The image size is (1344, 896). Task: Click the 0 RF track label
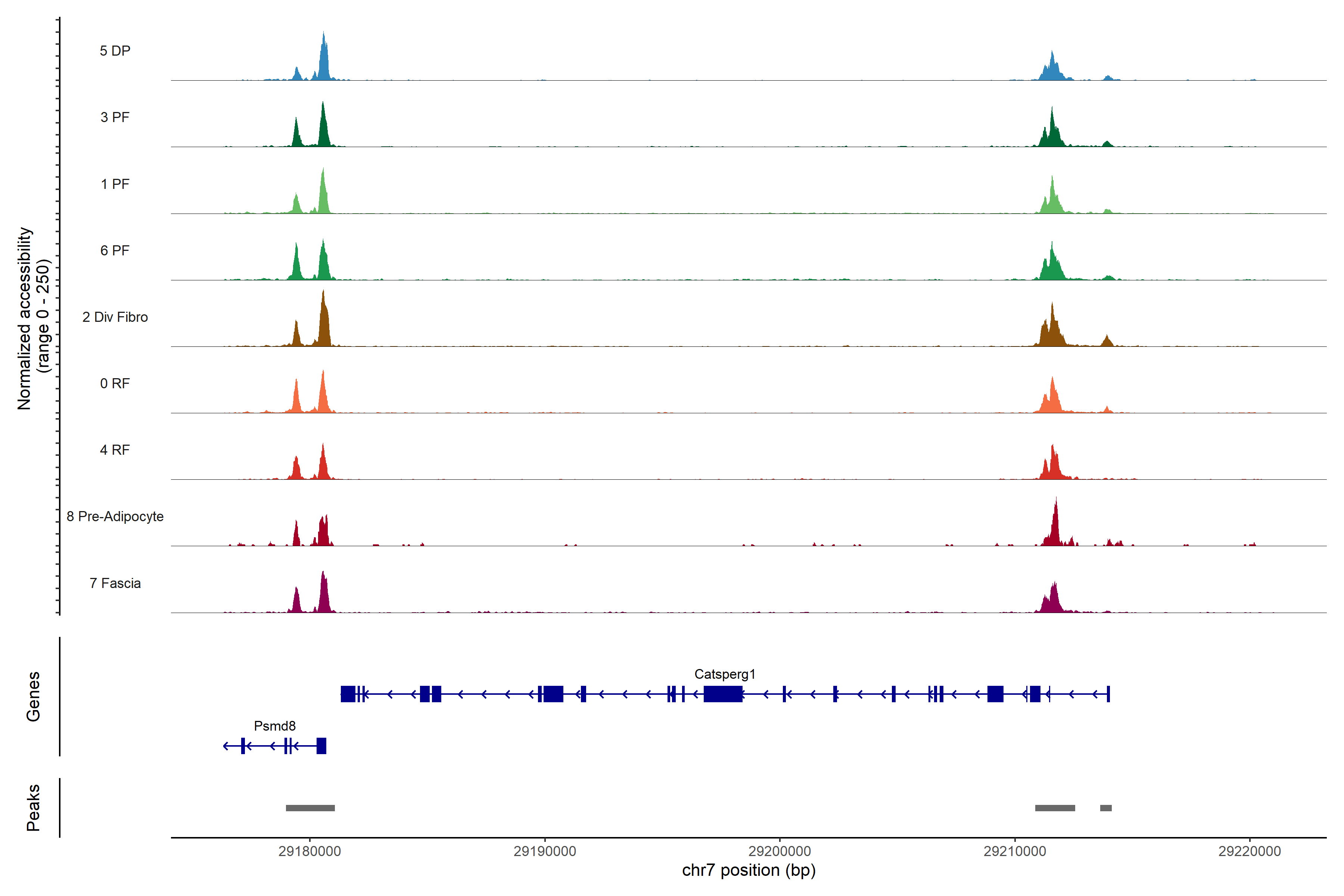click(115, 383)
